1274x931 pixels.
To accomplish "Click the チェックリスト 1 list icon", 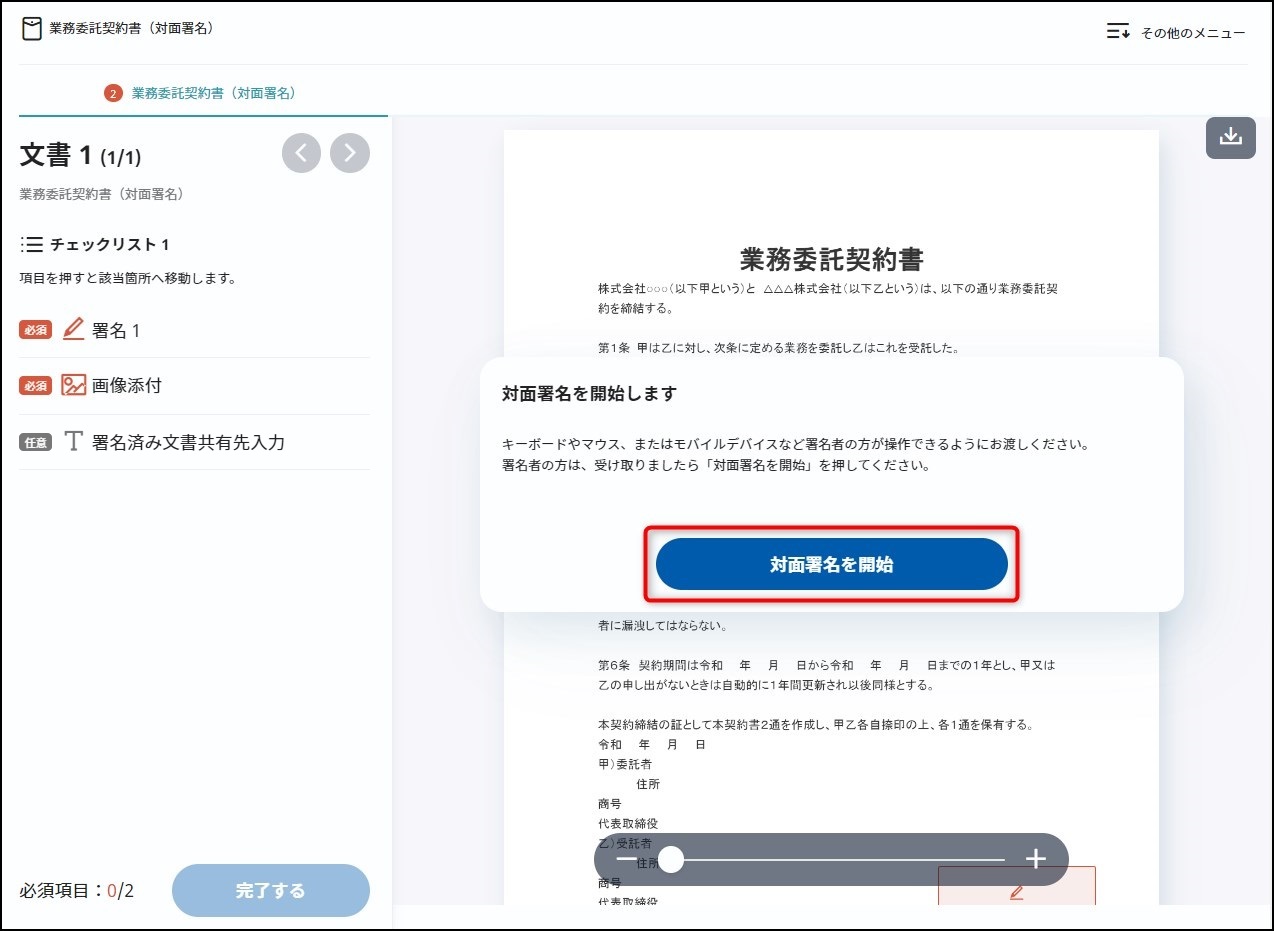I will click(32, 245).
